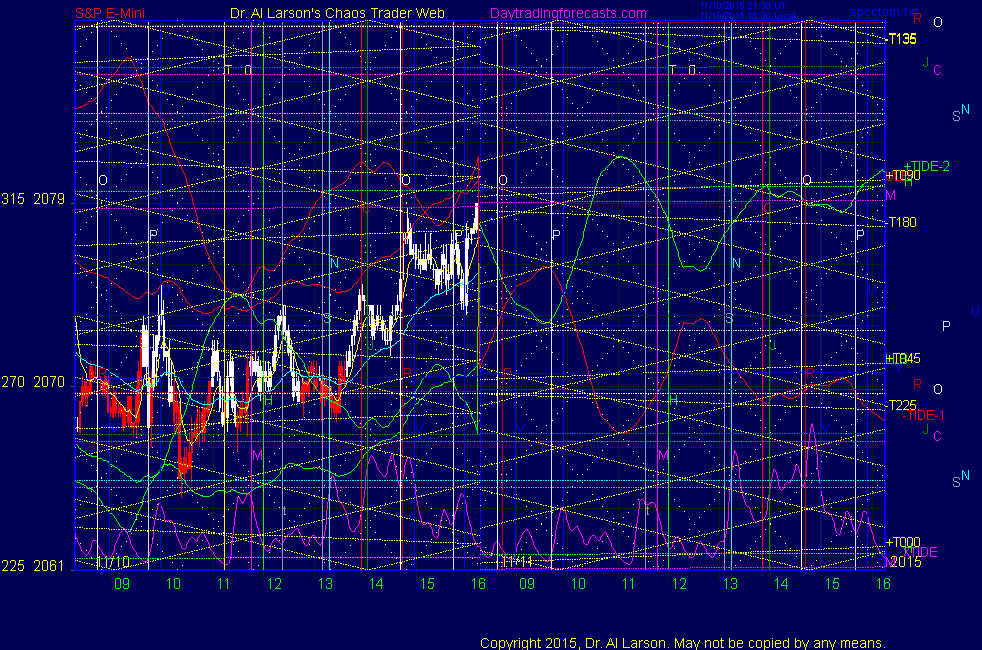The width and height of the screenshot is (982, 650).
Task: Click the '11/10/2015 21:30 UT' timestamp
Action: [x=743, y=6]
